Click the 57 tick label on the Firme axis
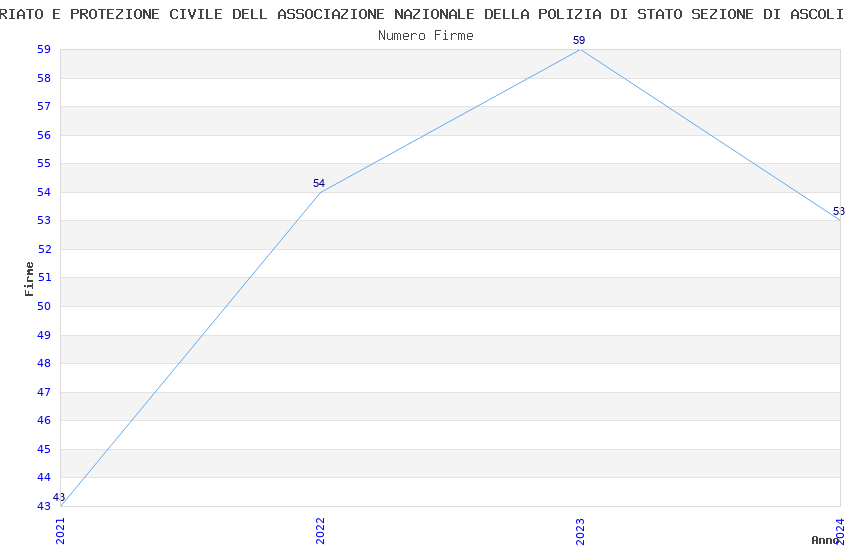850x550 pixels. (44, 106)
